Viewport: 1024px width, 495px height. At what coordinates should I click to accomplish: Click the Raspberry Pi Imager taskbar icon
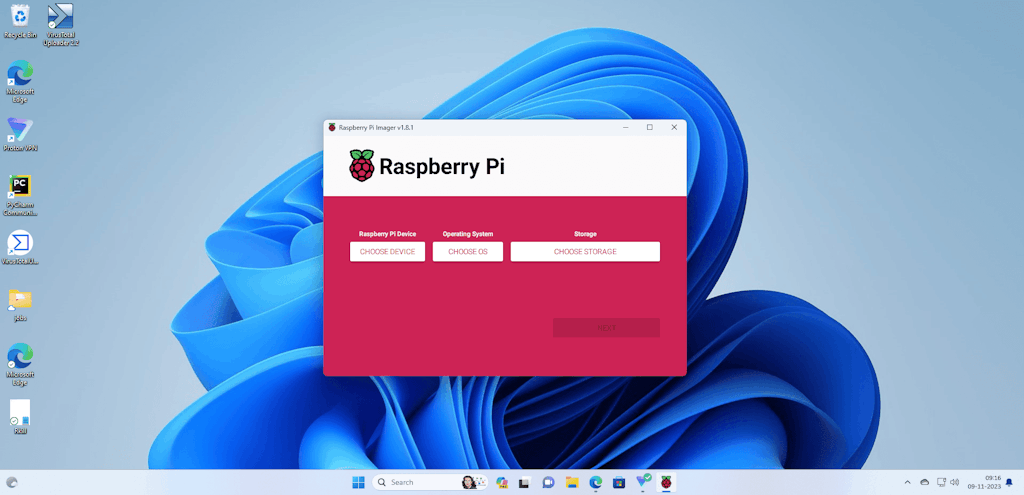click(666, 482)
